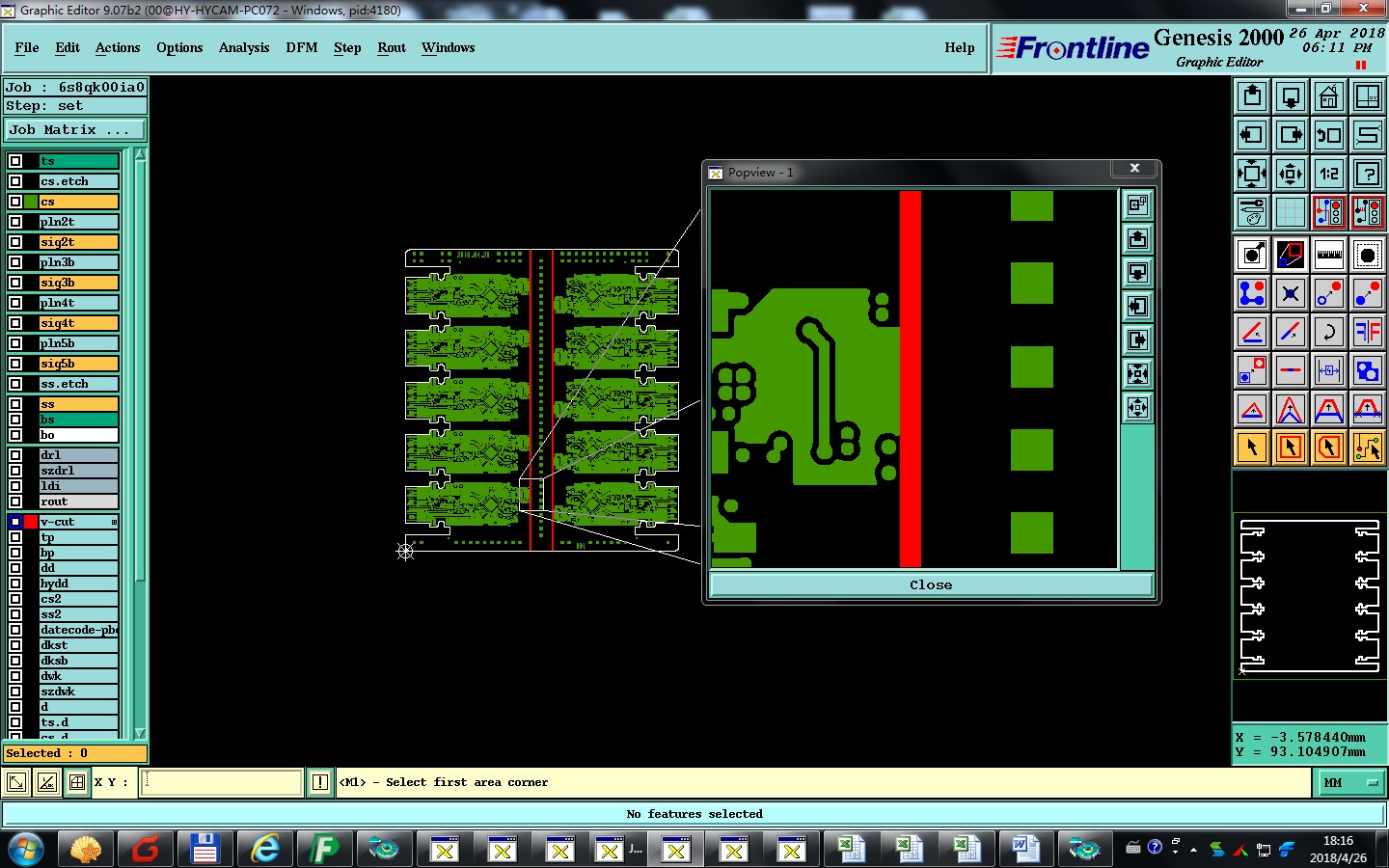
Task: Open the question-mark help icon in the toolbar
Action: pyautogui.click(x=1367, y=174)
